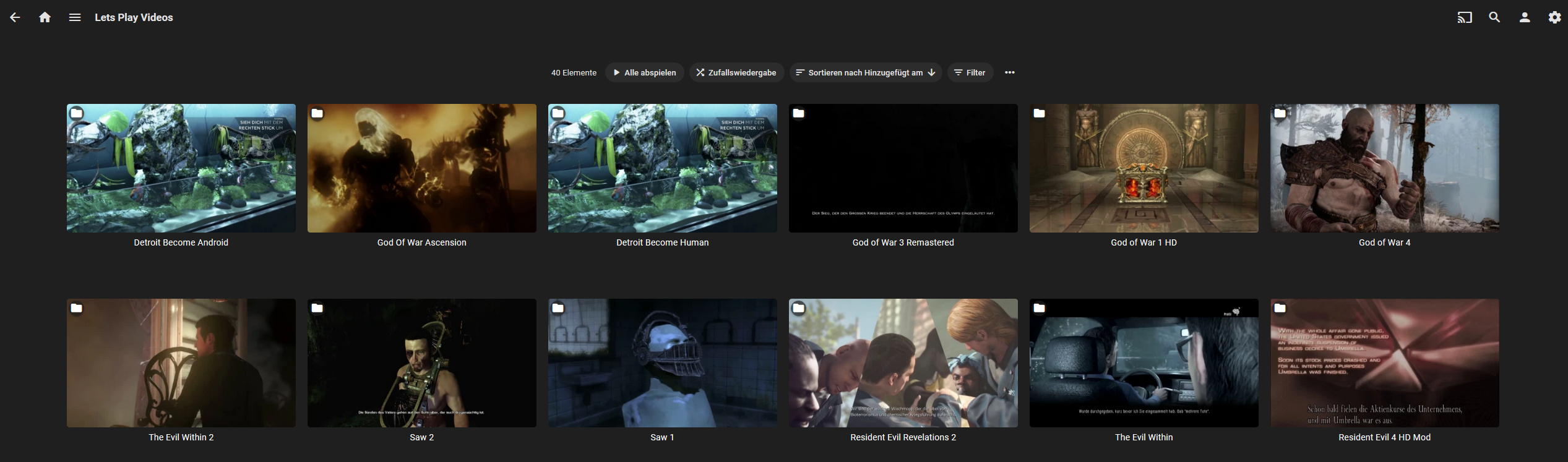The width and height of the screenshot is (1568, 462).
Task: Click folder icon on The Evil Within card
Action: click(x=1040, y=308)
